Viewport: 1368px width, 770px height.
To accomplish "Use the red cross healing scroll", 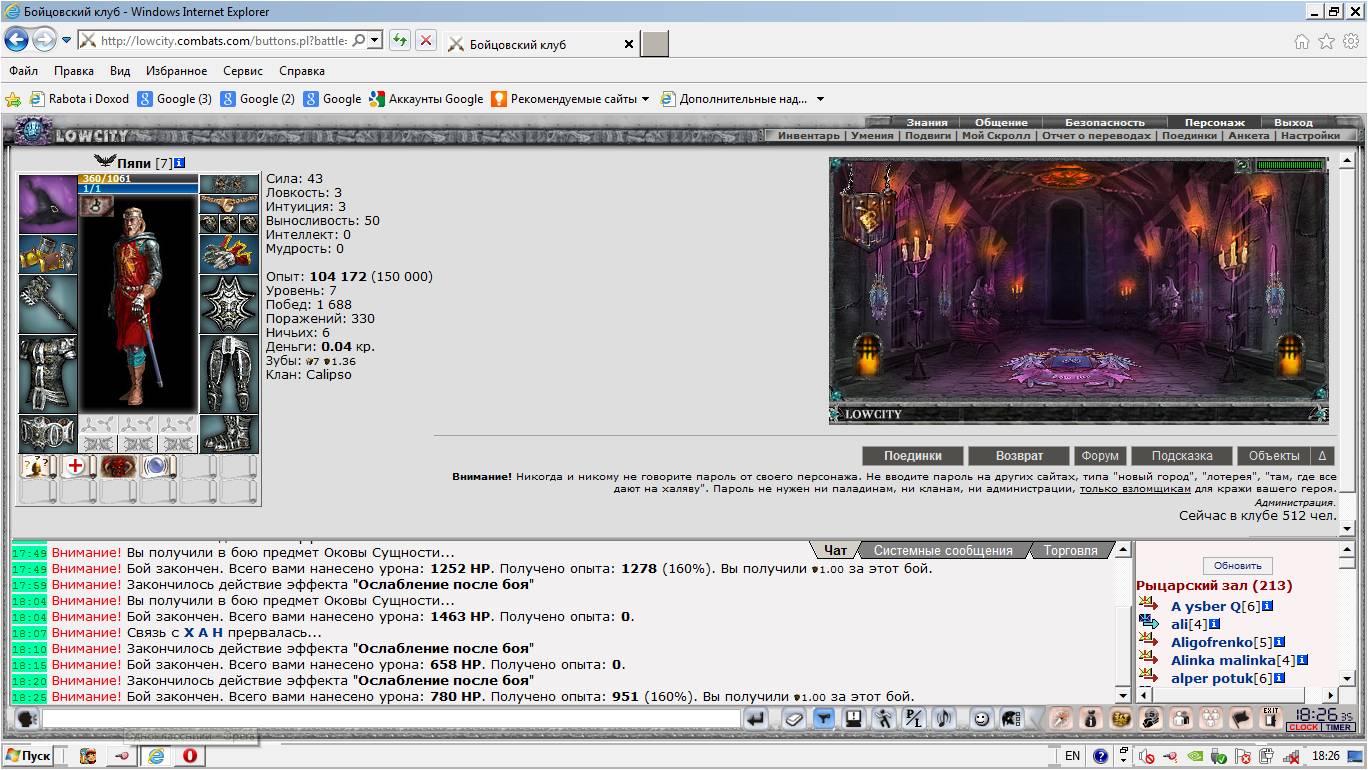I will click(78, 466).
